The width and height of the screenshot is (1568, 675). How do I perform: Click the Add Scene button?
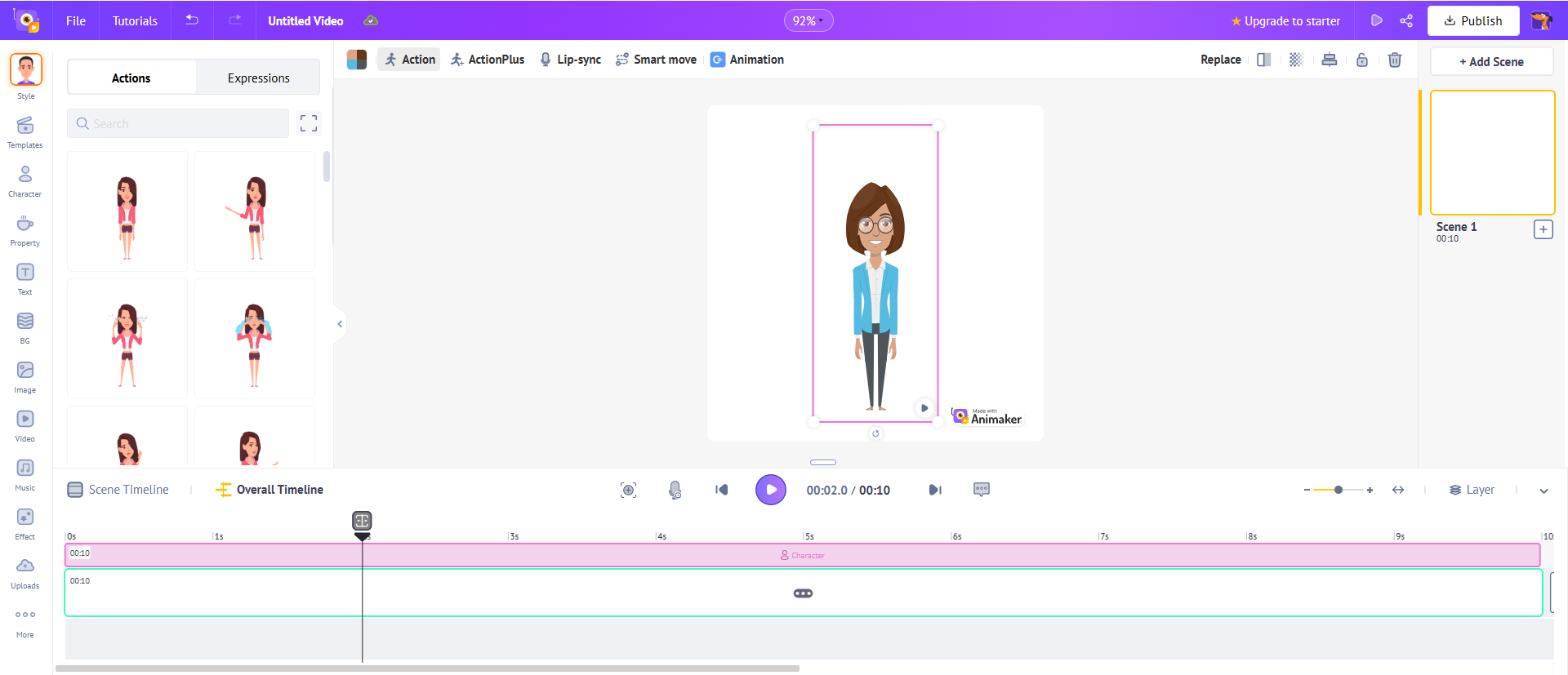1491,62
